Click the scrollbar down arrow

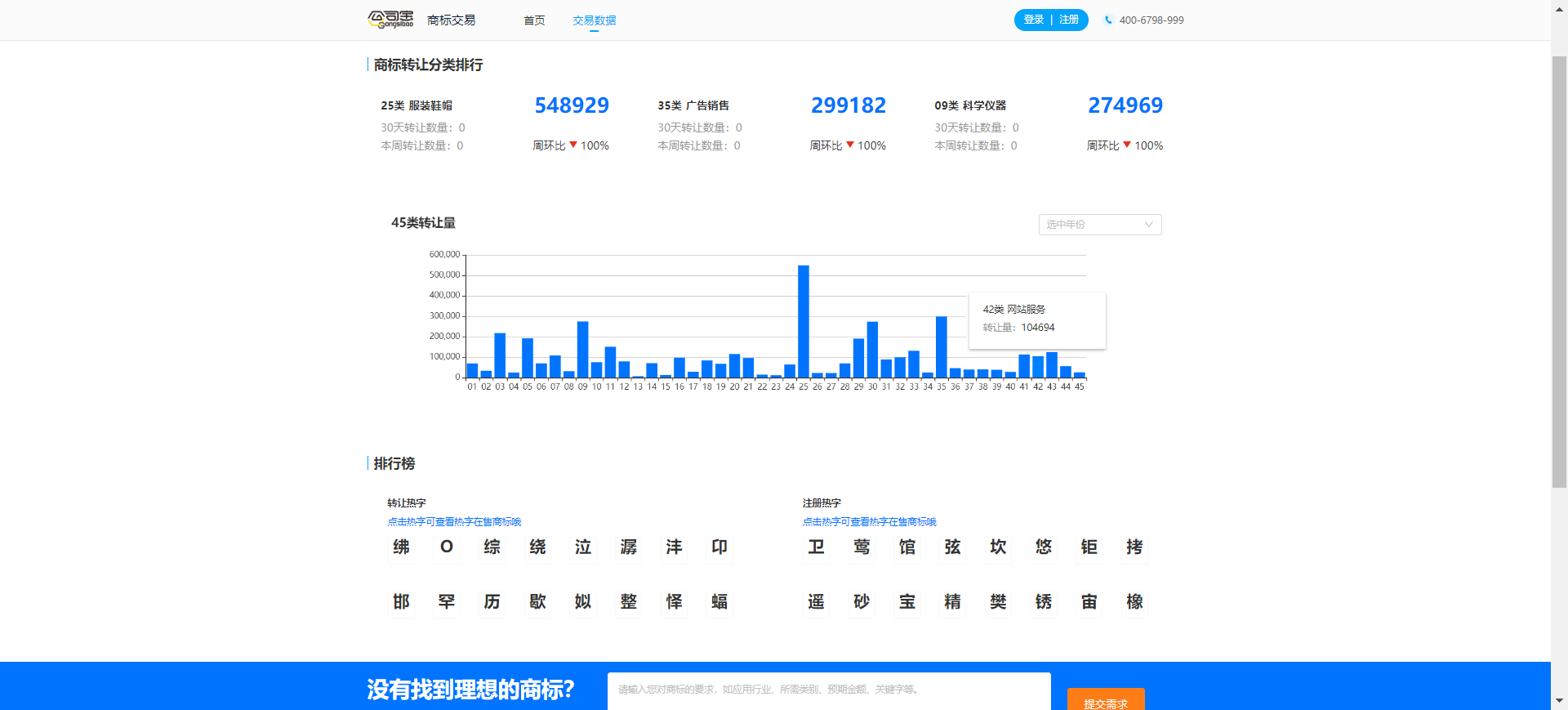(1559, 701)
